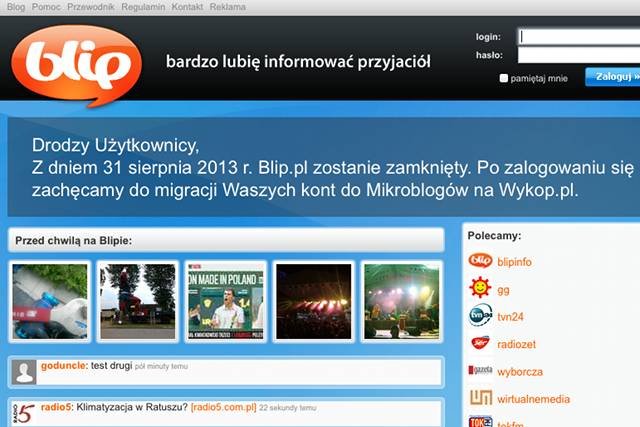Focus the hasło password field
This screenshot has height=427, width=640.
click(579, 55)
